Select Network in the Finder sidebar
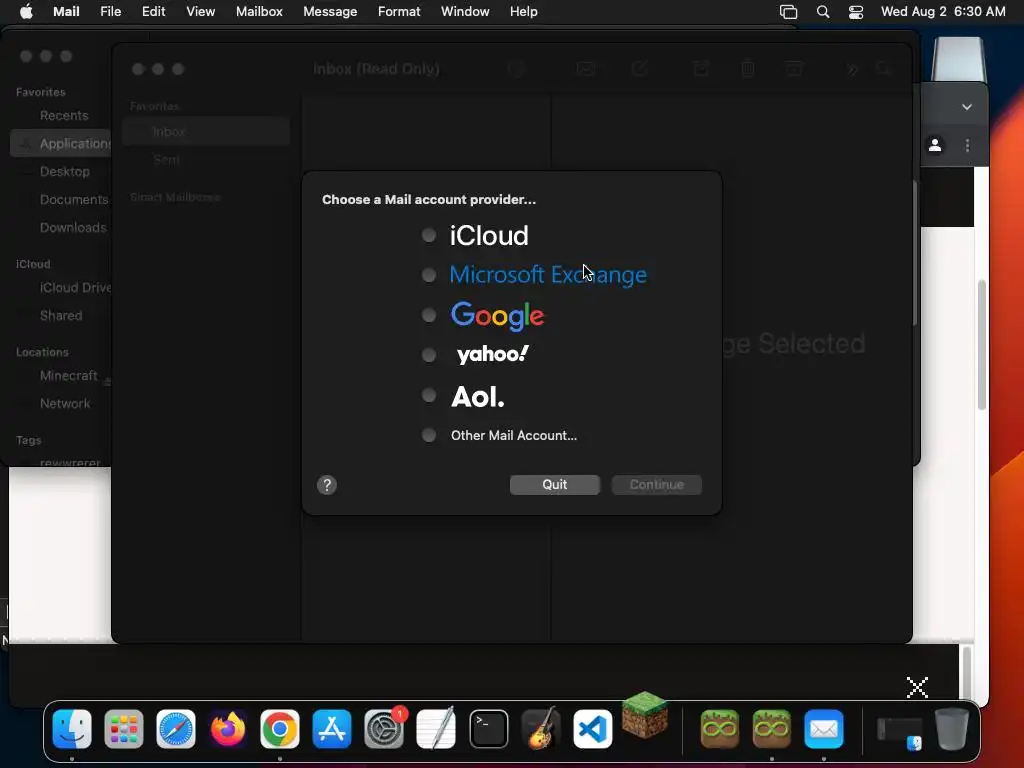The height and width of the screenshot is (768, 1024). coord(65,404)
